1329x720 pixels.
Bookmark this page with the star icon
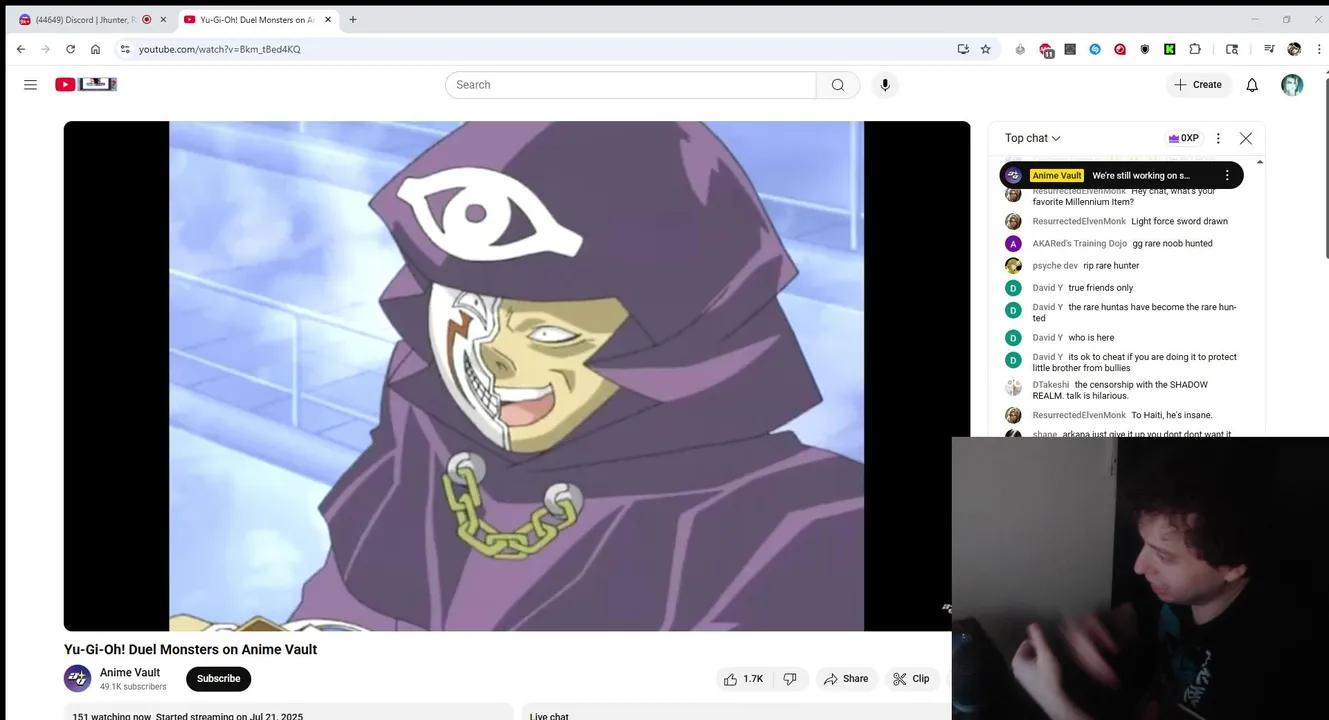986,49
